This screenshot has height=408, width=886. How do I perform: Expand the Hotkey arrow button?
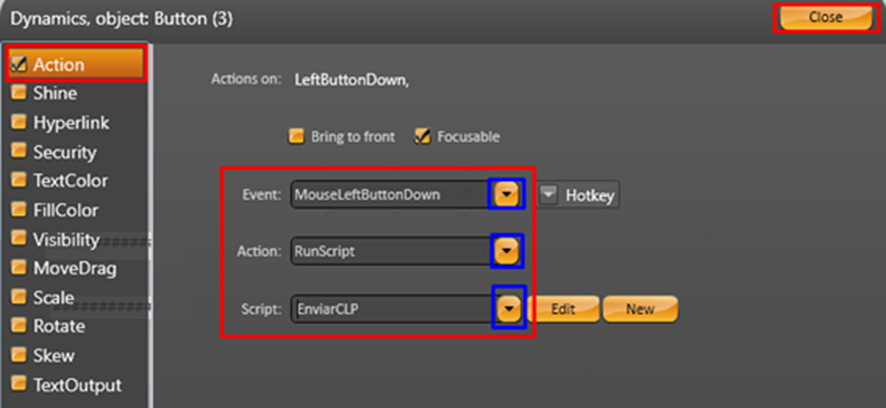pos(549,196)
